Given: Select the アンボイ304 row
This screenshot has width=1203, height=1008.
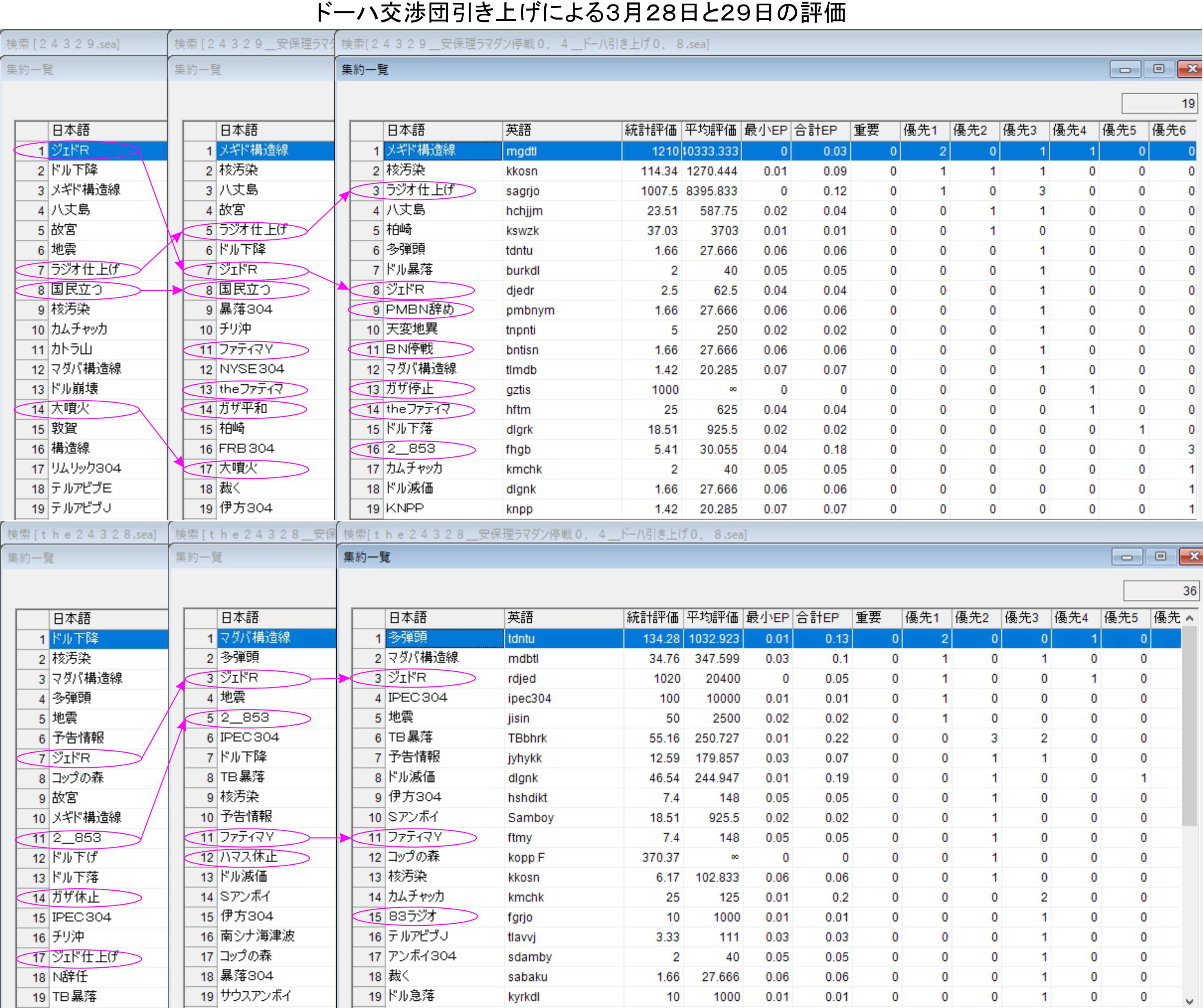Looking at the screenshot, I should point(767,957).
